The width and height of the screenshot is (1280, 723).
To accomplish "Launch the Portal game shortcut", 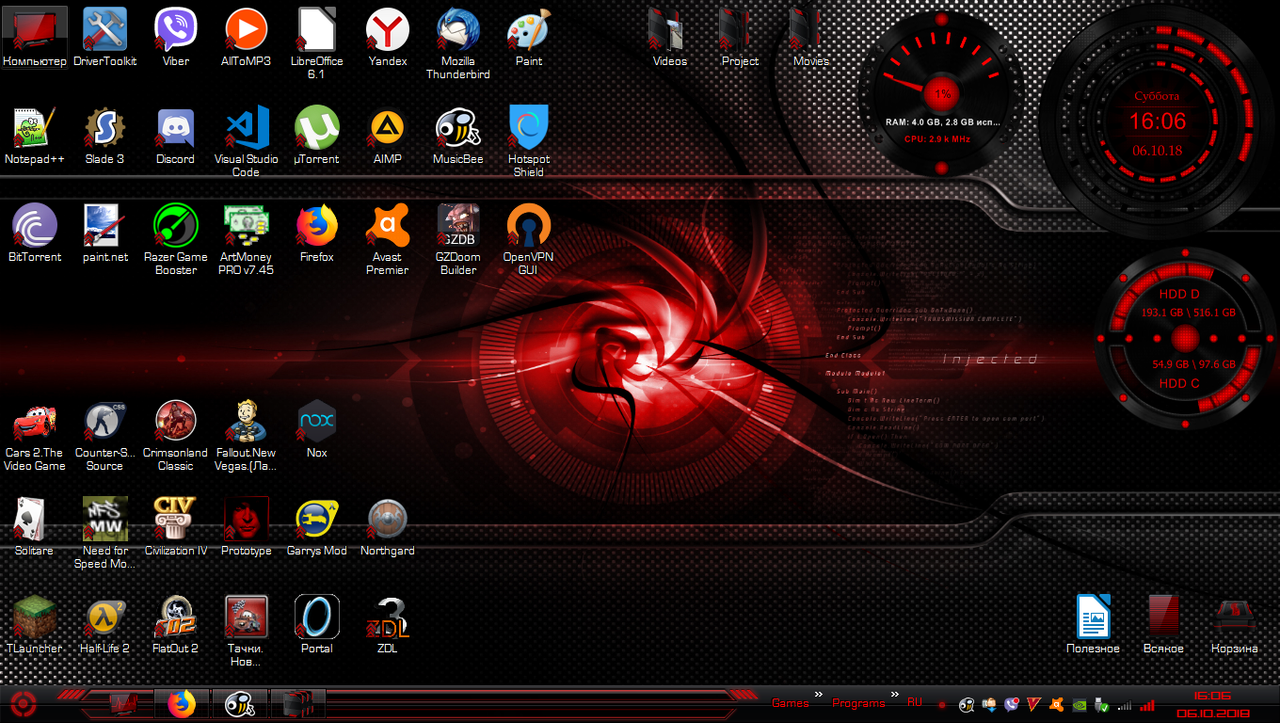I will (x=317, y=626).
